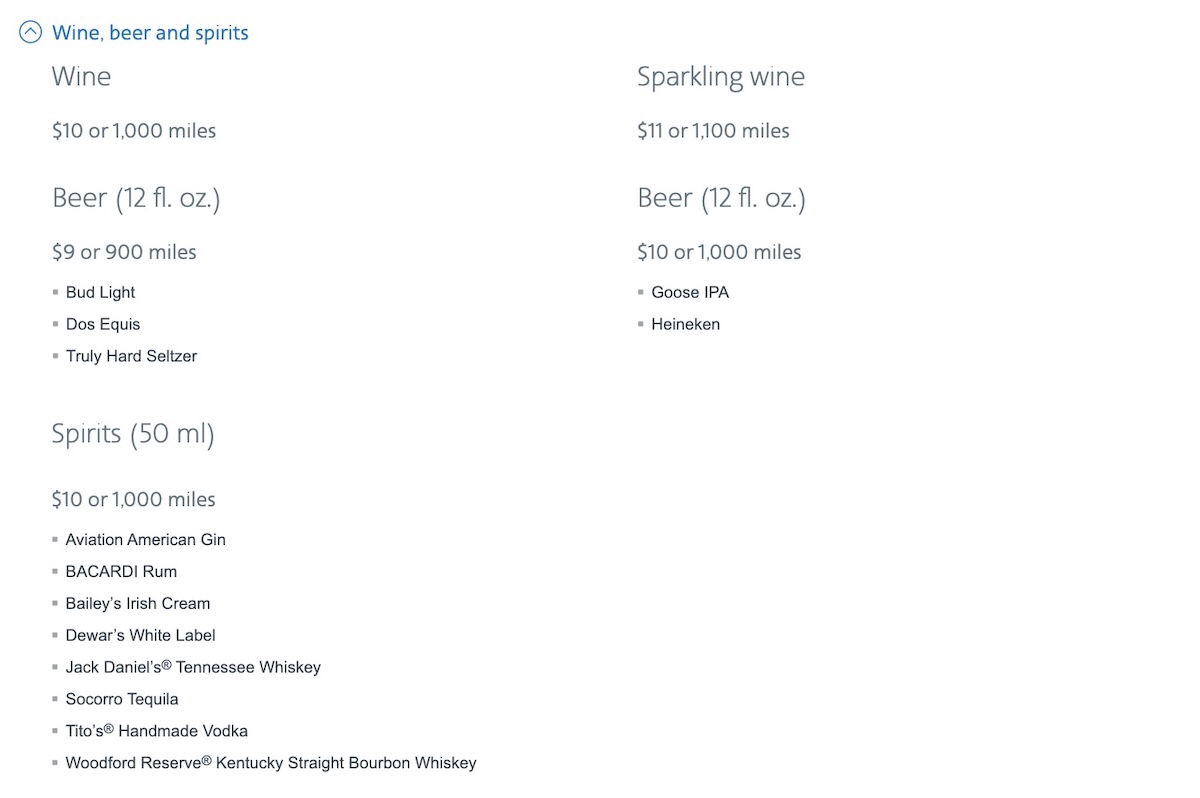Select the Heineken beer entry
Image resolution: width=1200 pixels, height=798 pixels.
685,324
